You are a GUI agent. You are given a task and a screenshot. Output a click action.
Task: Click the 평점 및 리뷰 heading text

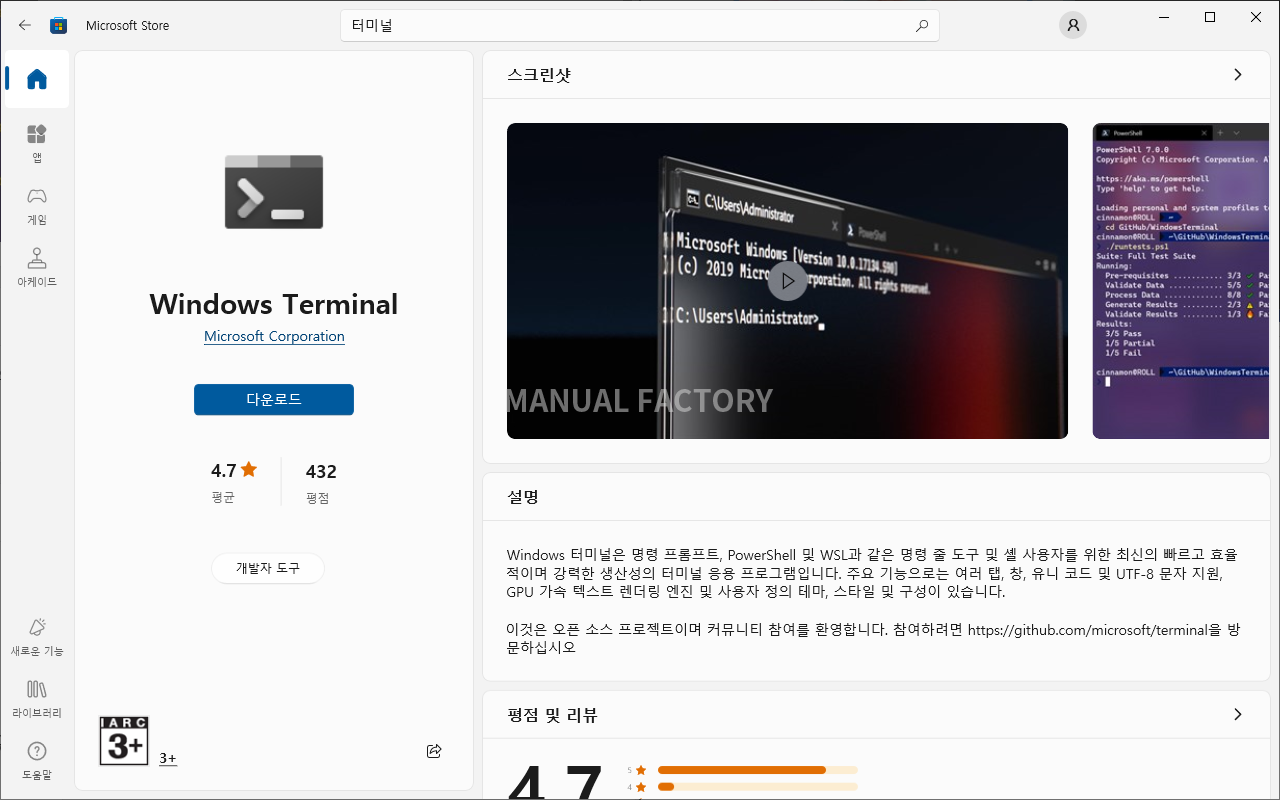click(x=552, y=715)
